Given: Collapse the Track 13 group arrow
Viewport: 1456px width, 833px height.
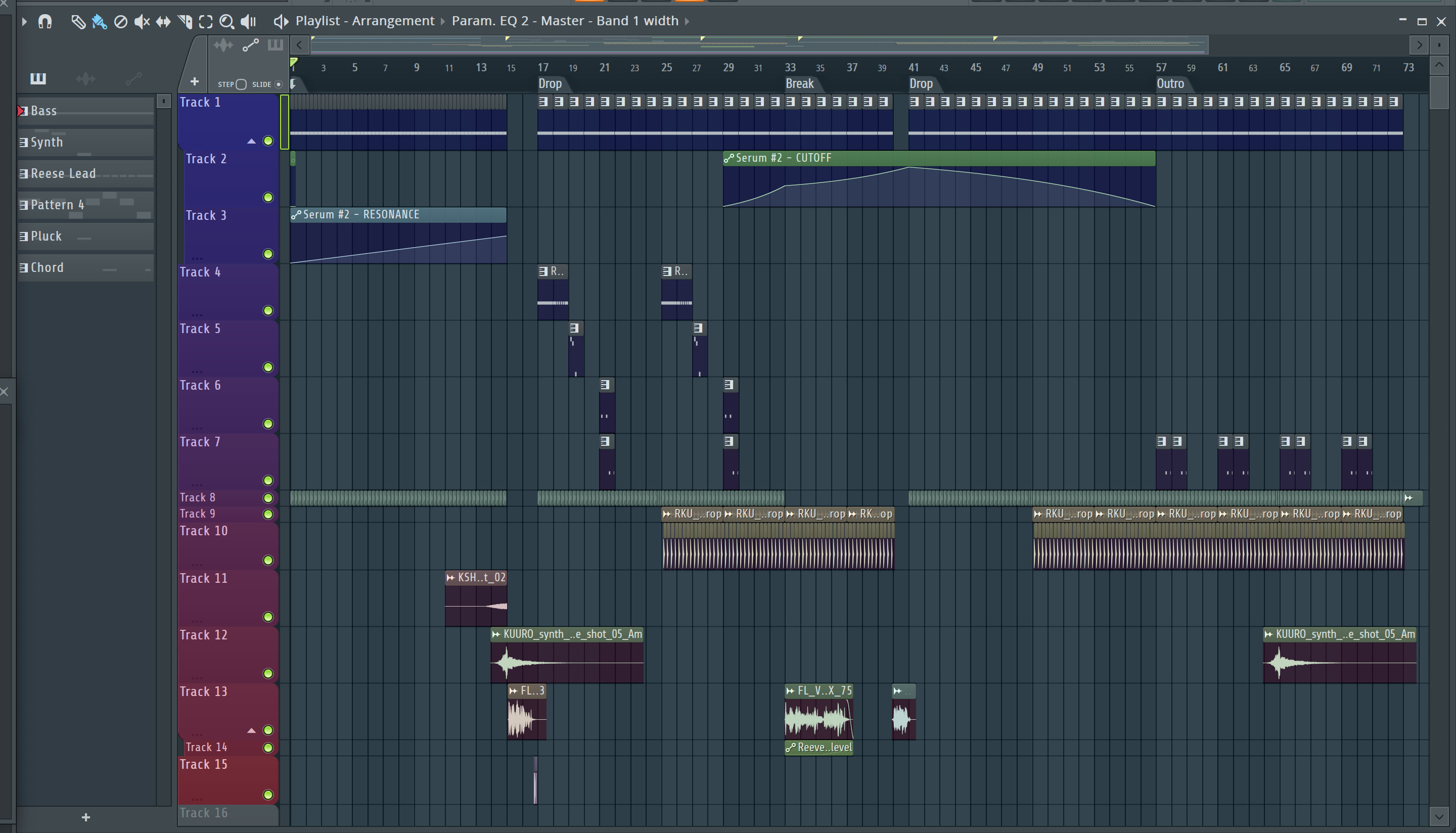Looking at the screenshot, I should click(x=251, y=730).
